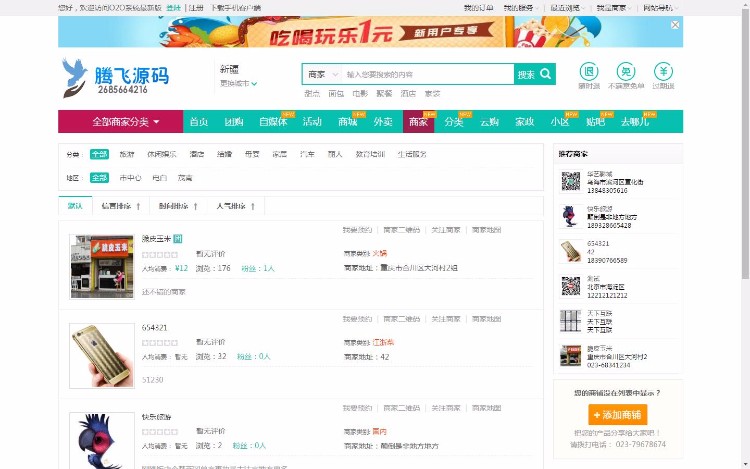This screenshot has height=469, width=750.
Task: Open 团购 in the navigation bar
Action: 234,121
